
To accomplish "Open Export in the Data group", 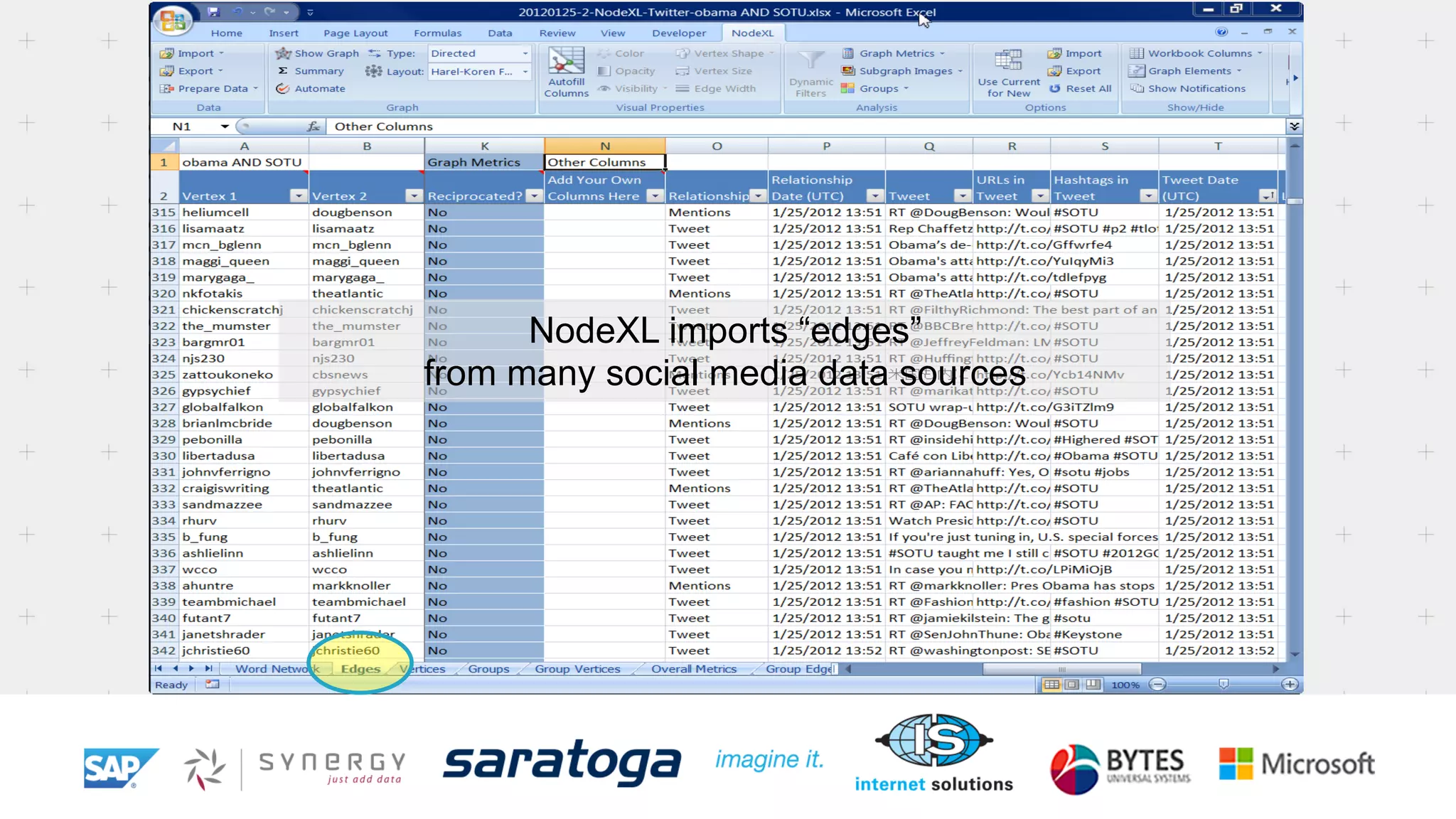I will tap(191, 71).
